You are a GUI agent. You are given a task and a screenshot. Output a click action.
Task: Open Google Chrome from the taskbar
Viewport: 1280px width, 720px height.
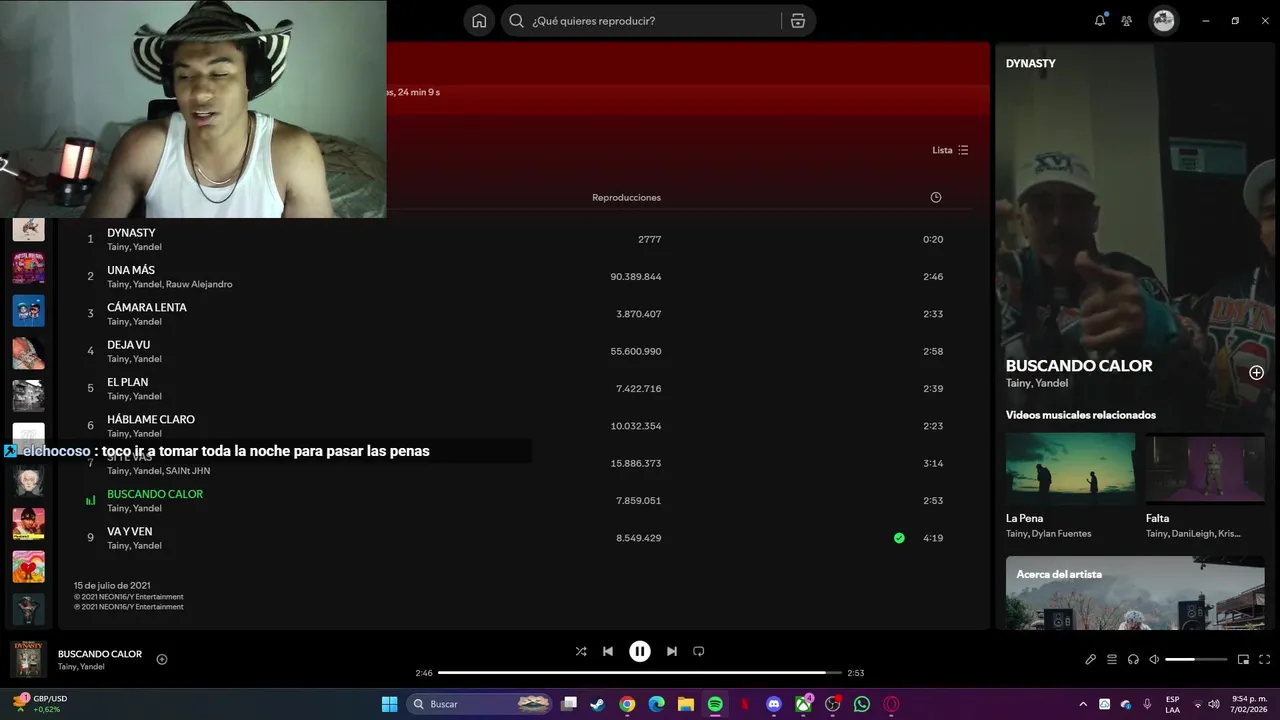click(627, 704)
